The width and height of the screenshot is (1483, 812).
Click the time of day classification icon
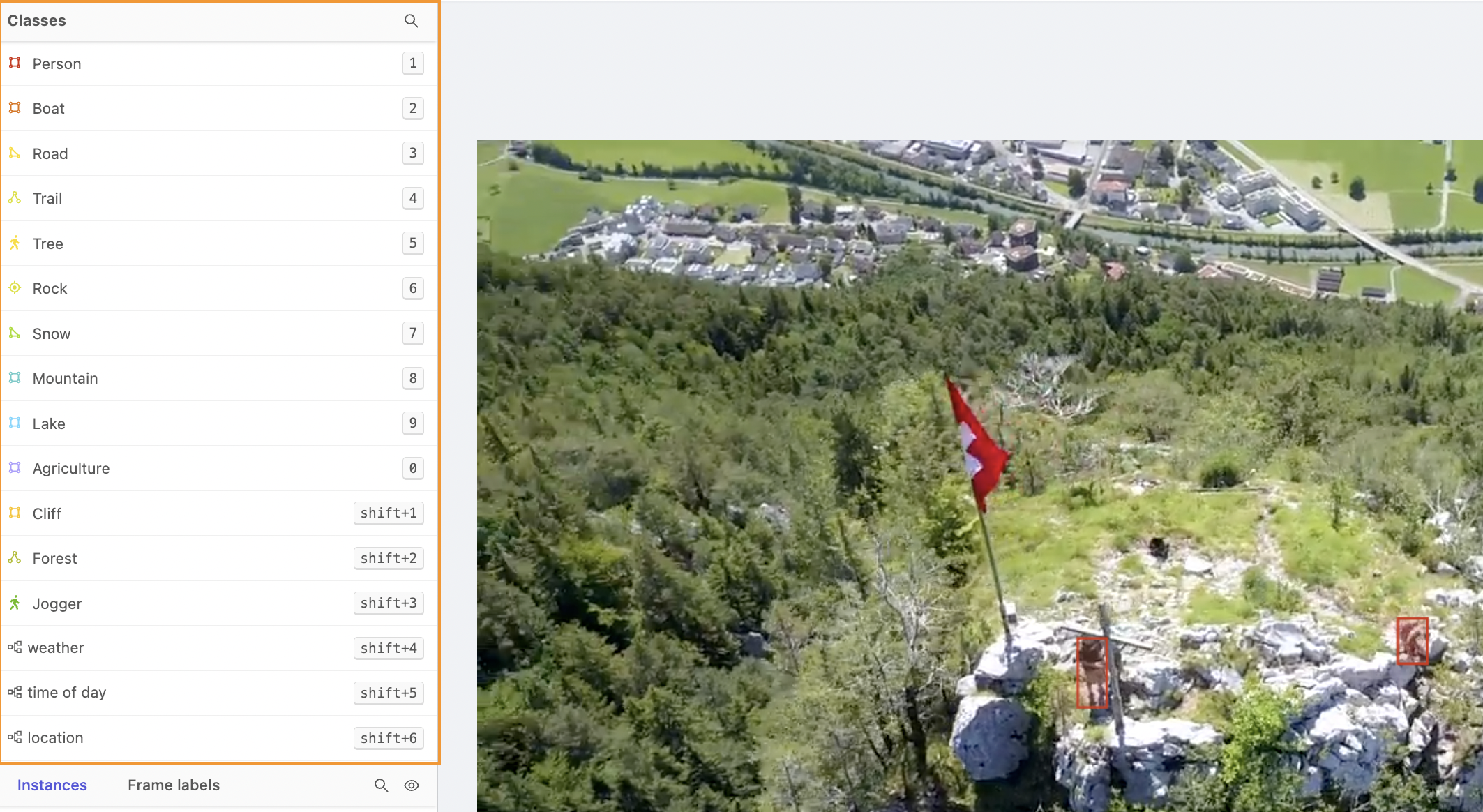(x=15, y=692)
